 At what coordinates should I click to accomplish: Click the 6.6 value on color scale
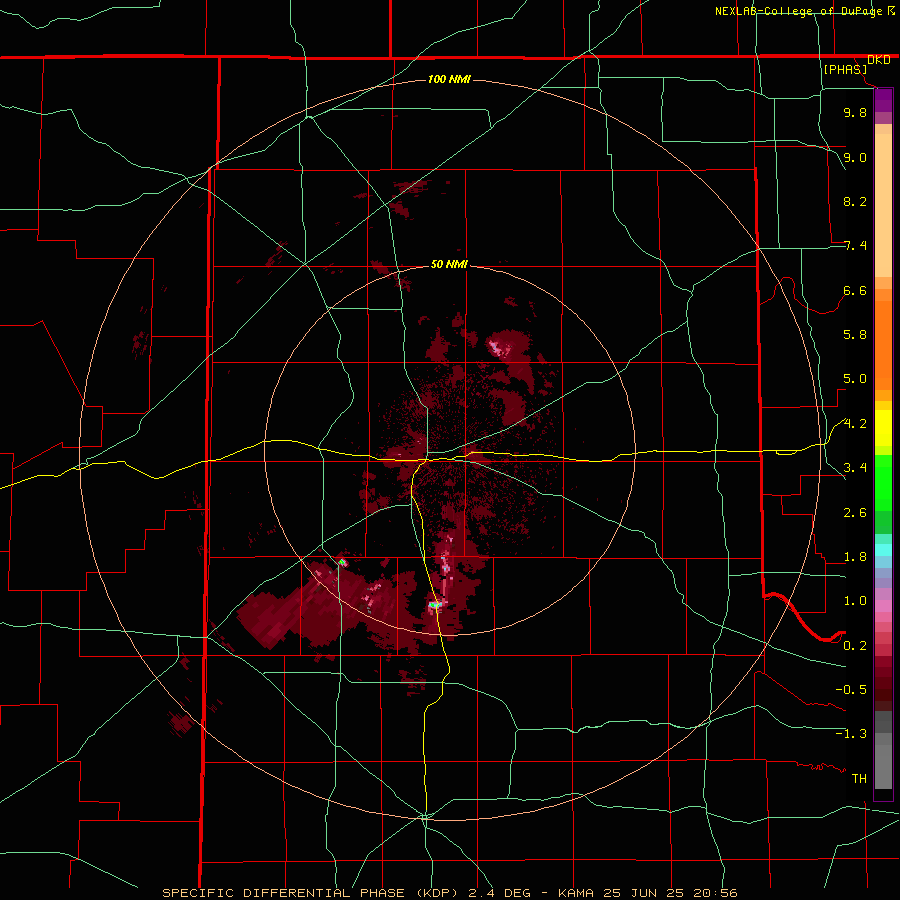tap(855, 290)
